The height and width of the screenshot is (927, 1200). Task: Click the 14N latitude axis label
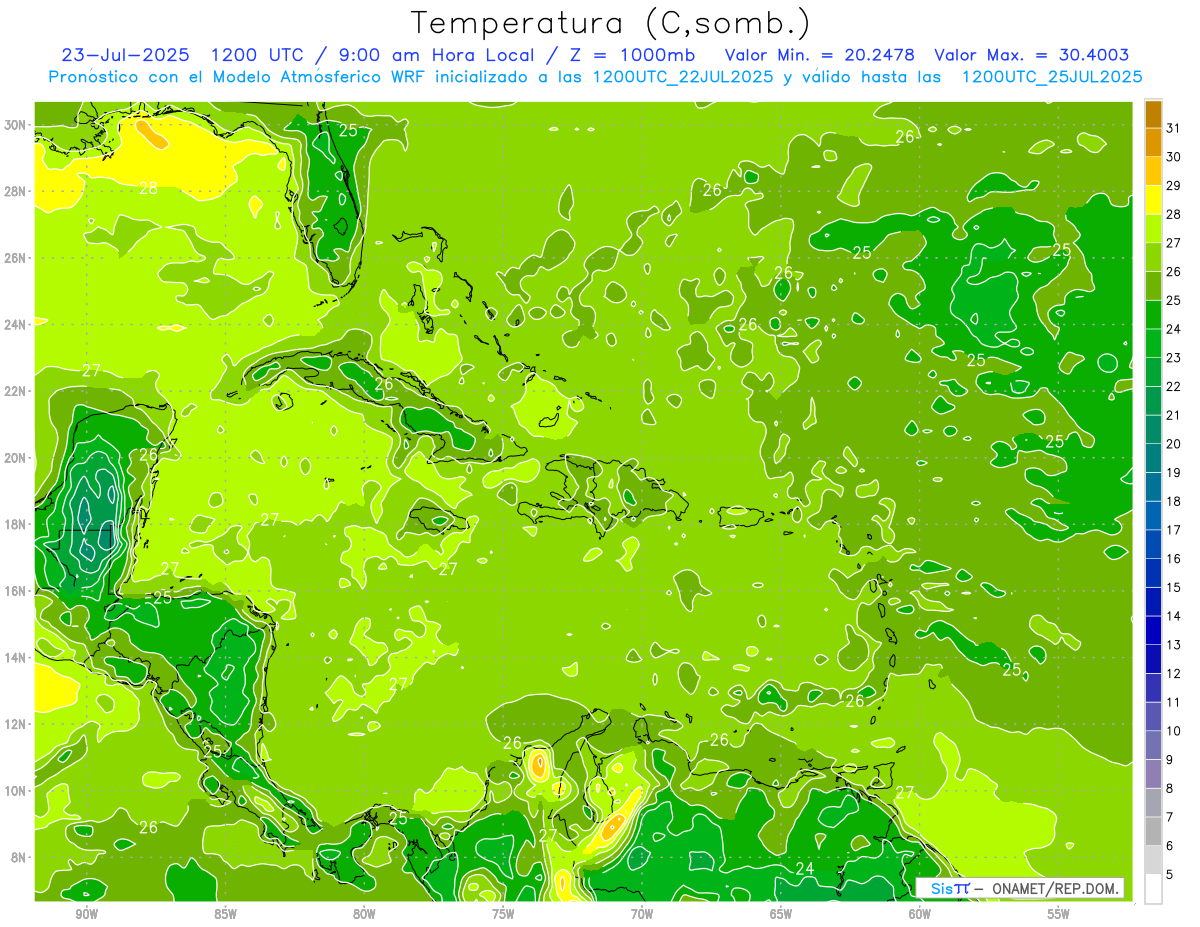pos(17,657)
